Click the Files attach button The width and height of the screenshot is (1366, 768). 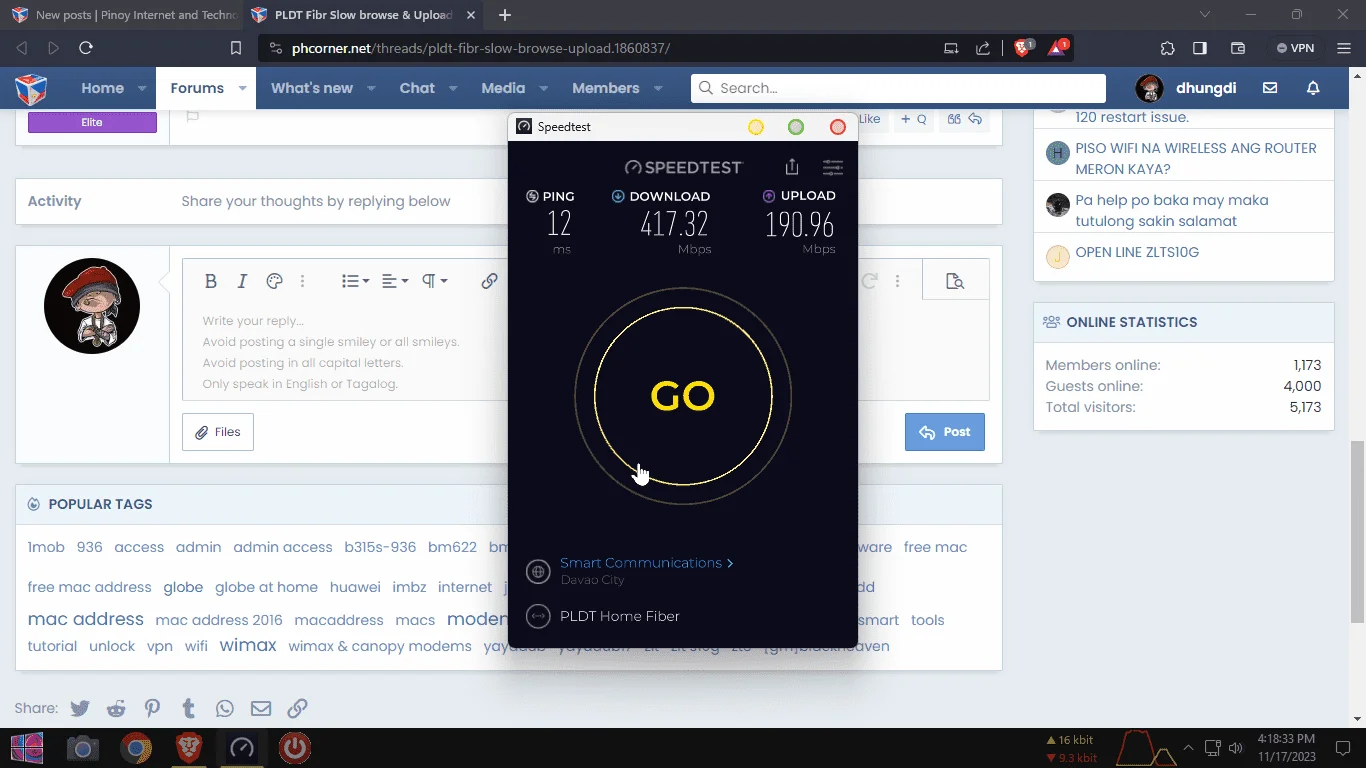coord(218,432)
